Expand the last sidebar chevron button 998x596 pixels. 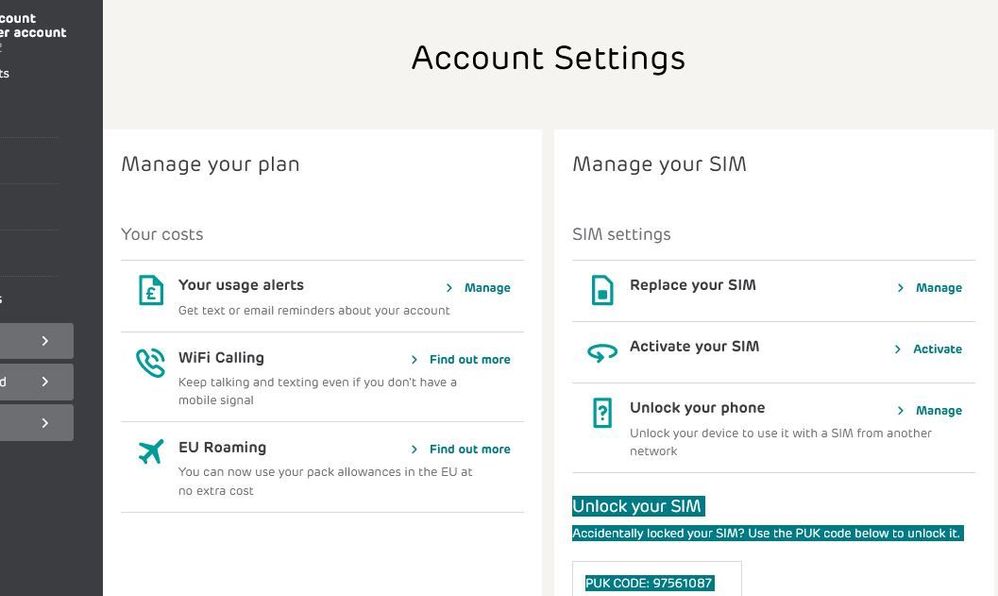click(x=36, y=423)
